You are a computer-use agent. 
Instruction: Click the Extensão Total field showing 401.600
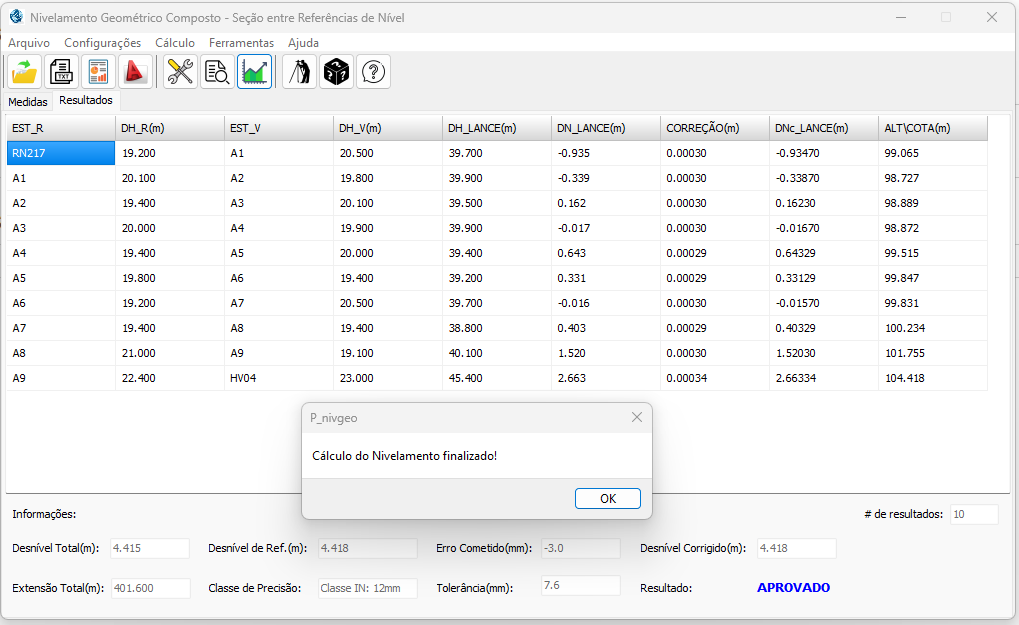151,588
